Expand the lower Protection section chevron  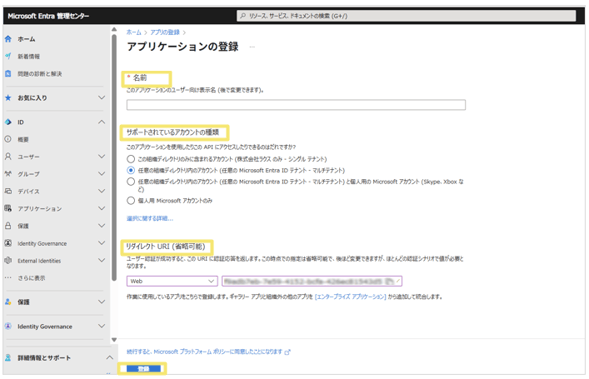click(101, 302)
